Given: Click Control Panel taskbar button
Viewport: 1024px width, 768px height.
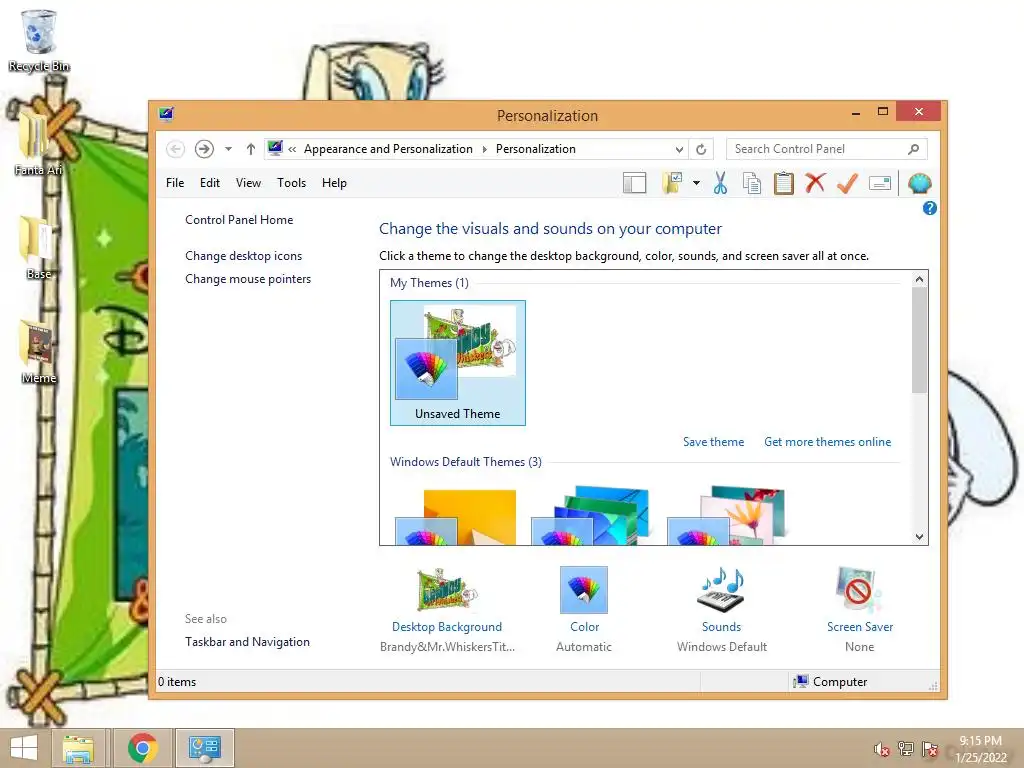Looking at the screenshot, I should 204,748.
